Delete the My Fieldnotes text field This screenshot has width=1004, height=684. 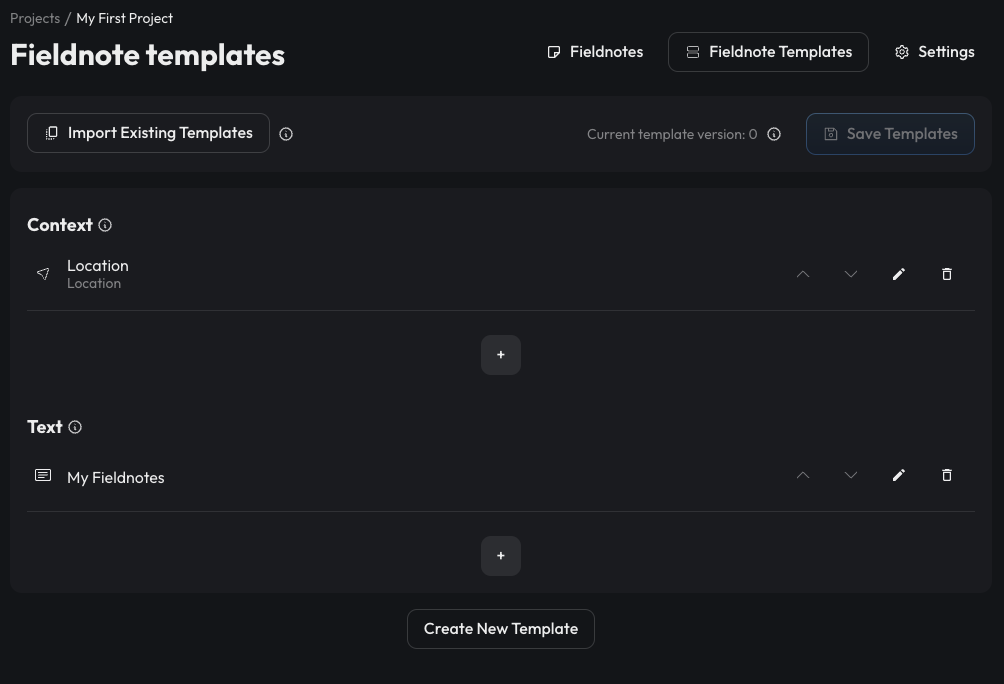946,475
